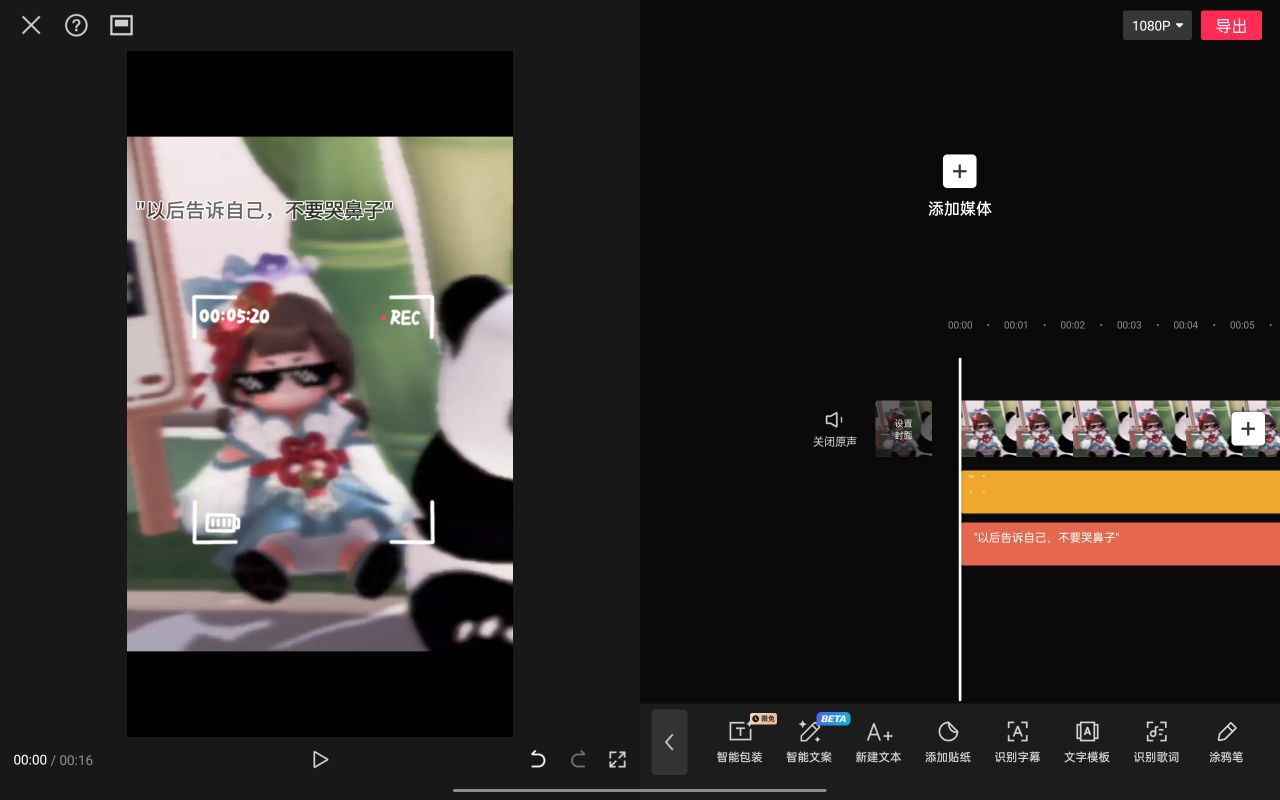This screenshot has height=800, width=1280.
Task: Undo the last edit
Action: (x=538, y=760)
